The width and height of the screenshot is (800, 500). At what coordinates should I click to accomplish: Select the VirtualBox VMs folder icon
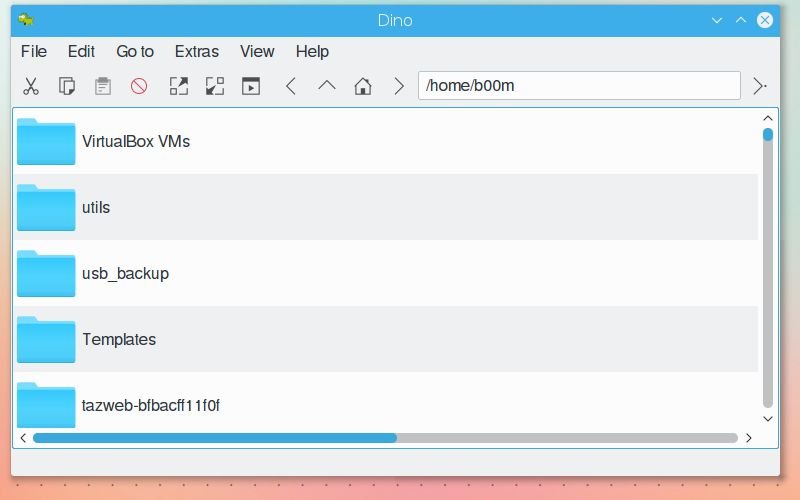(x=46, y=141)
